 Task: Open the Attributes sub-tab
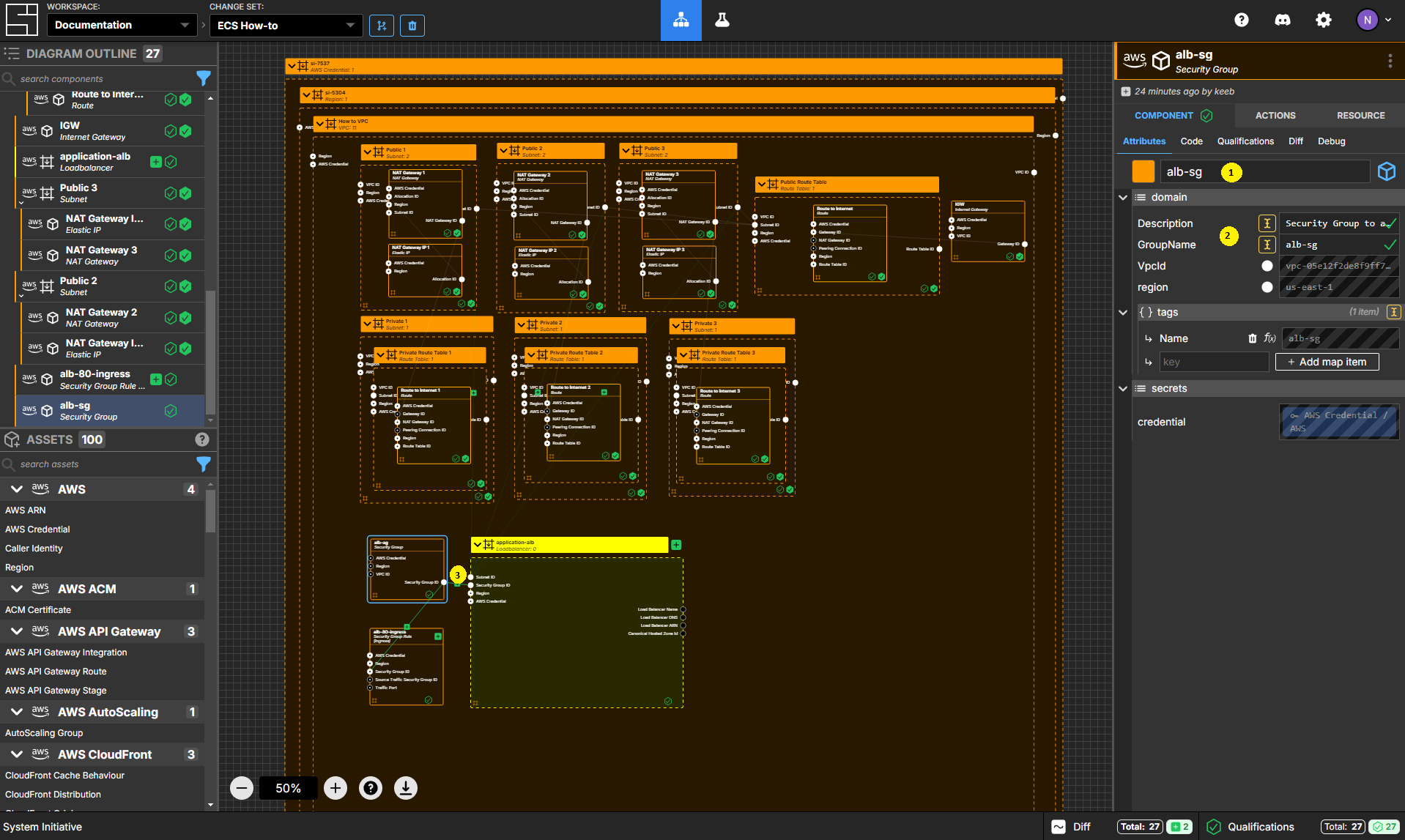[1143, 141]
